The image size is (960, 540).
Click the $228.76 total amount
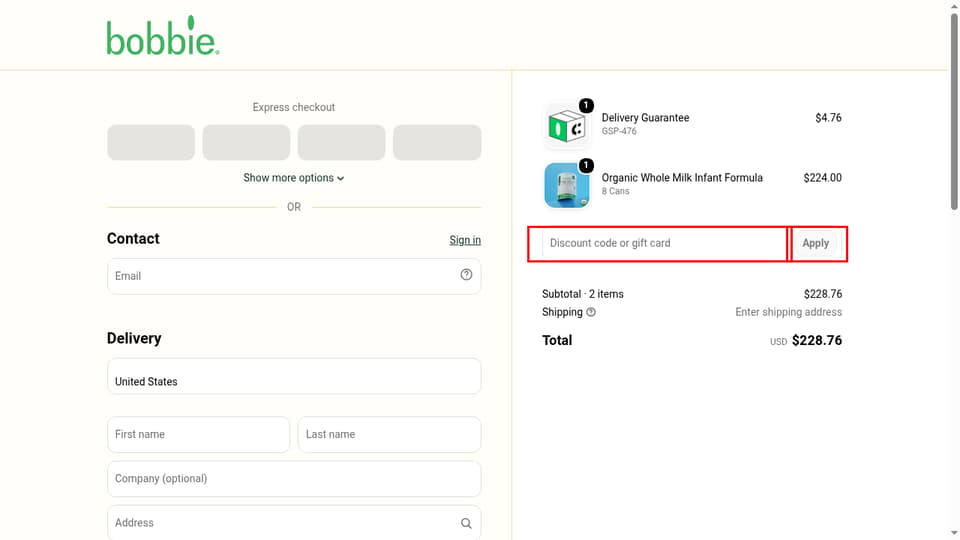[x=817, y=340]
